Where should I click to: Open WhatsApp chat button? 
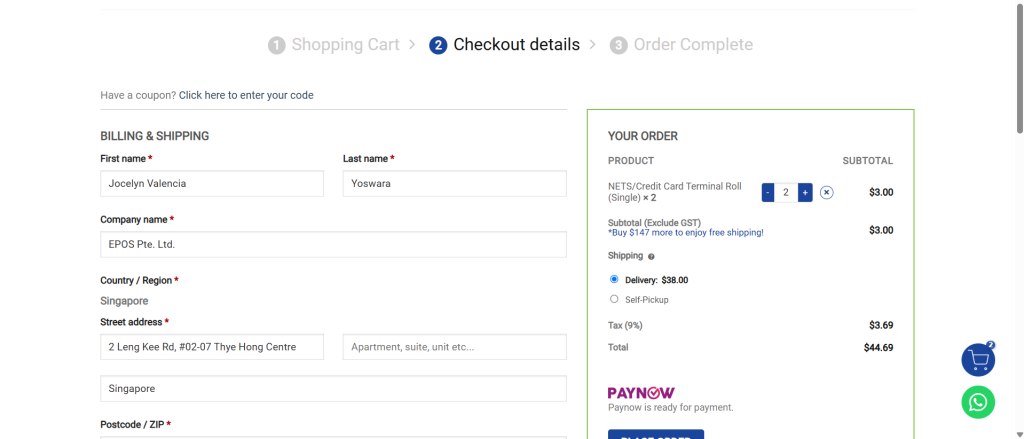click(x=978, y=402)
